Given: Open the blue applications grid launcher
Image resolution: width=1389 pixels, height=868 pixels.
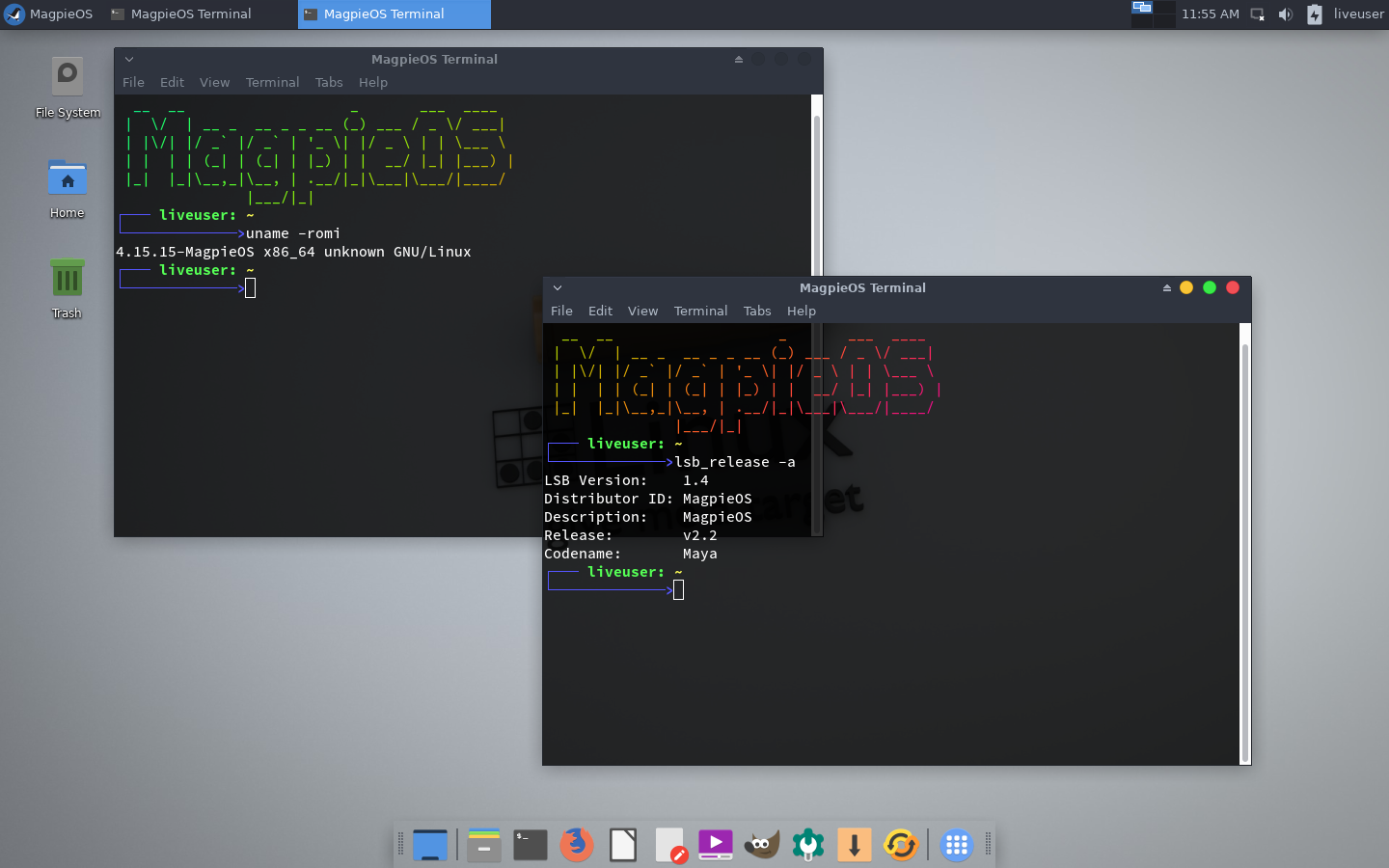Looking at the screenshot, I should click(956, 845).
